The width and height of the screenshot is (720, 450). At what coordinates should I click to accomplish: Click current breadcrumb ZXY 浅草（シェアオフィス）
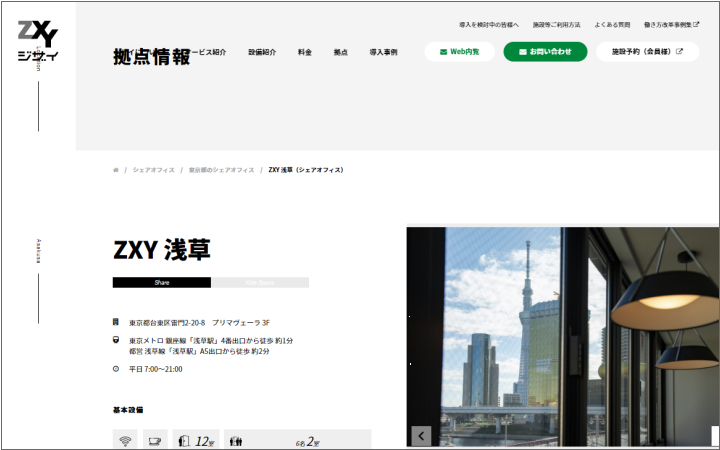pos(306,170)
